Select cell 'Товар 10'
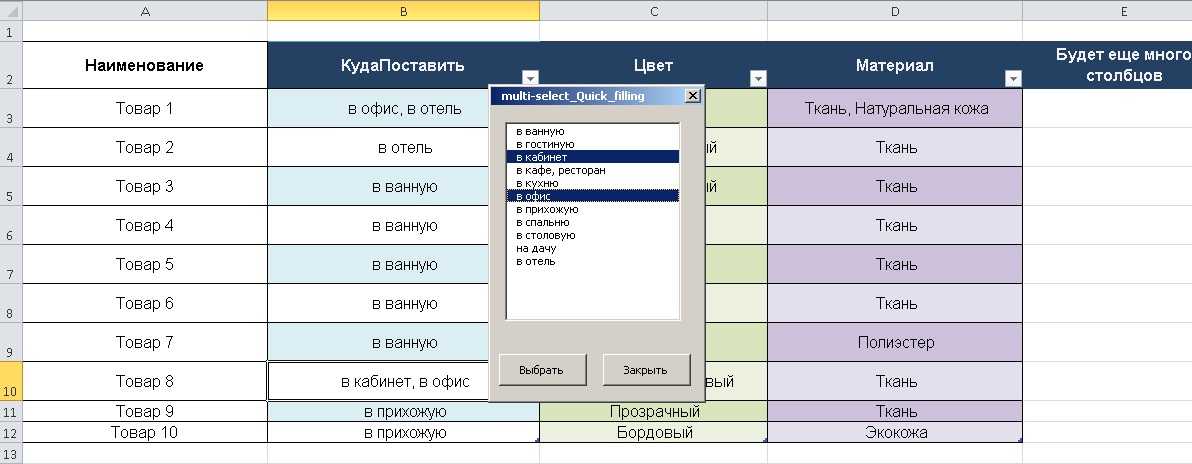The height and width of the screenshot is (464, 1192). coord(144,433)
